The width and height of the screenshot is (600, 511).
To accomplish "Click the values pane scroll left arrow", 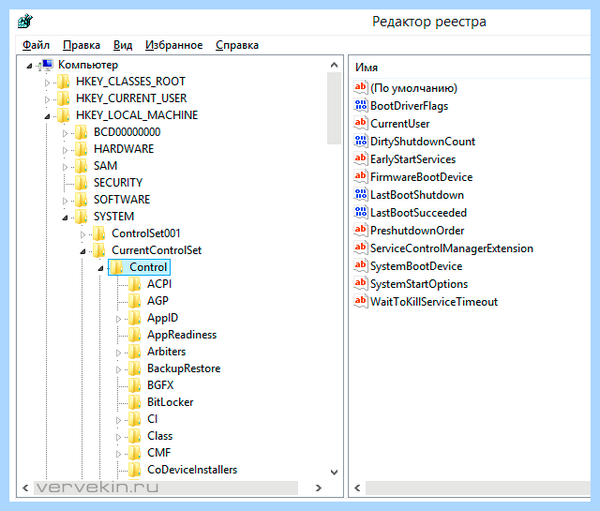I will coord(358,488).
